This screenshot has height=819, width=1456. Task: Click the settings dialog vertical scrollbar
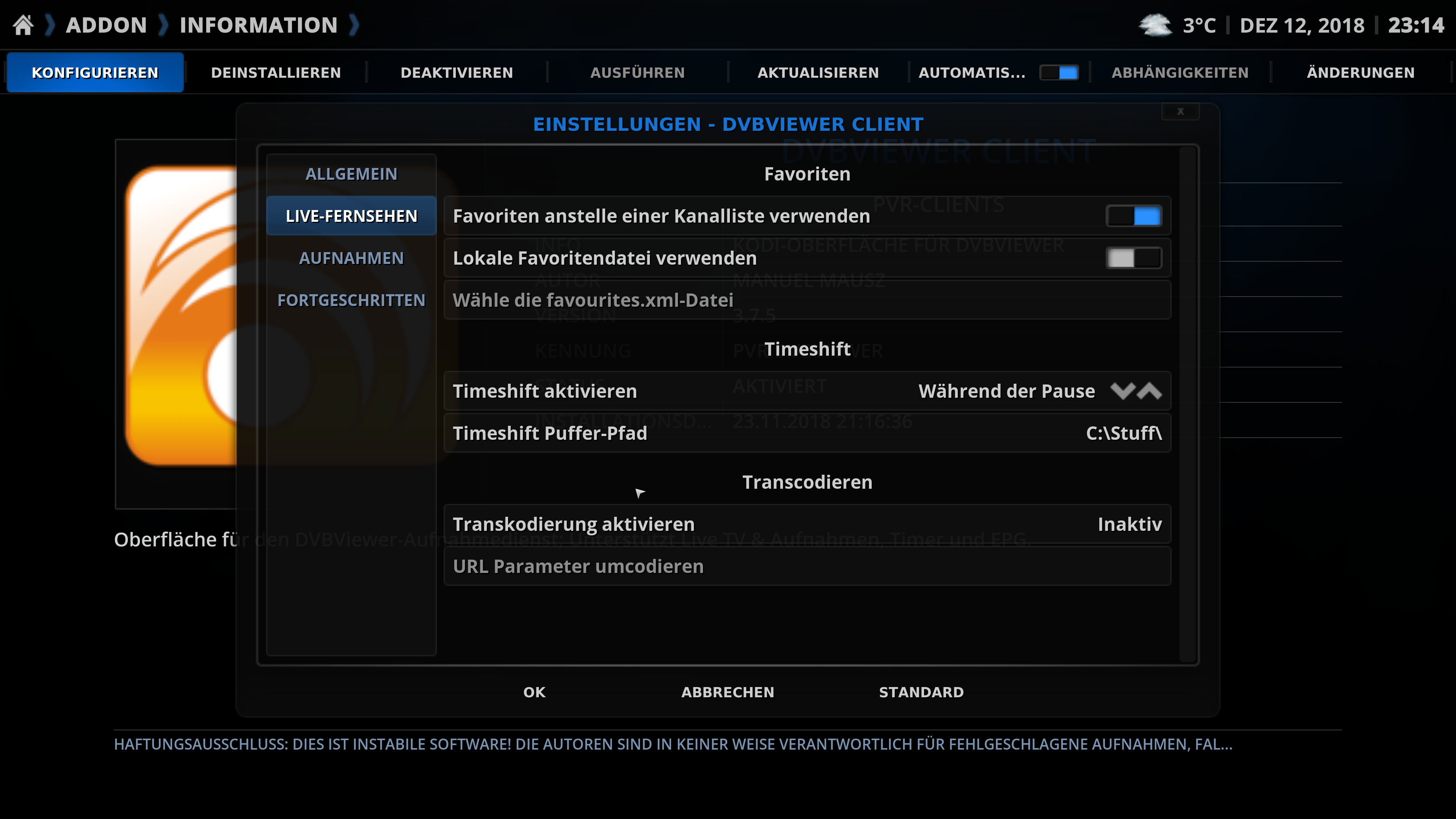1188,404
